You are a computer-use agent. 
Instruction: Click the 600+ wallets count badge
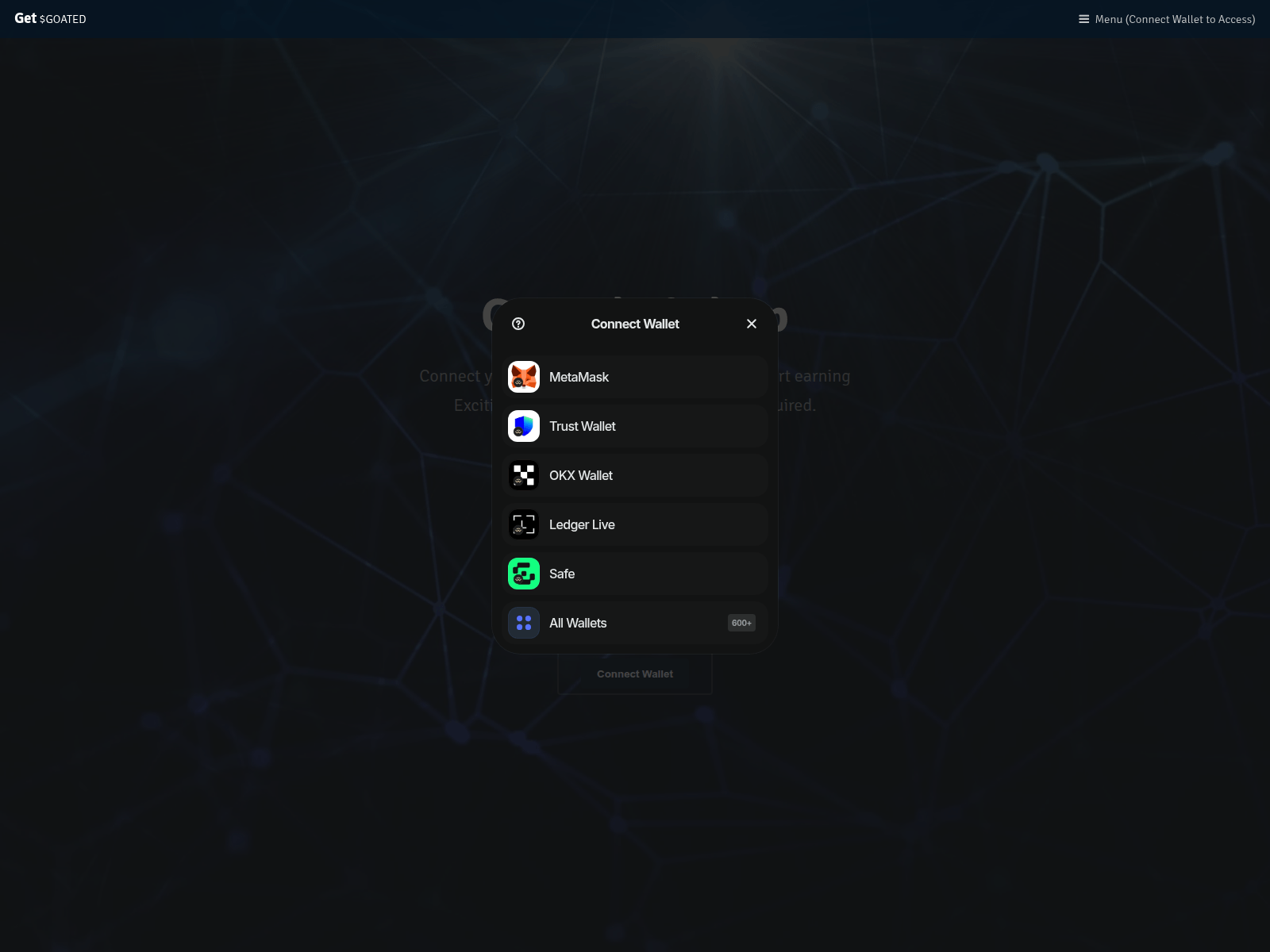[x=741, y=623]
